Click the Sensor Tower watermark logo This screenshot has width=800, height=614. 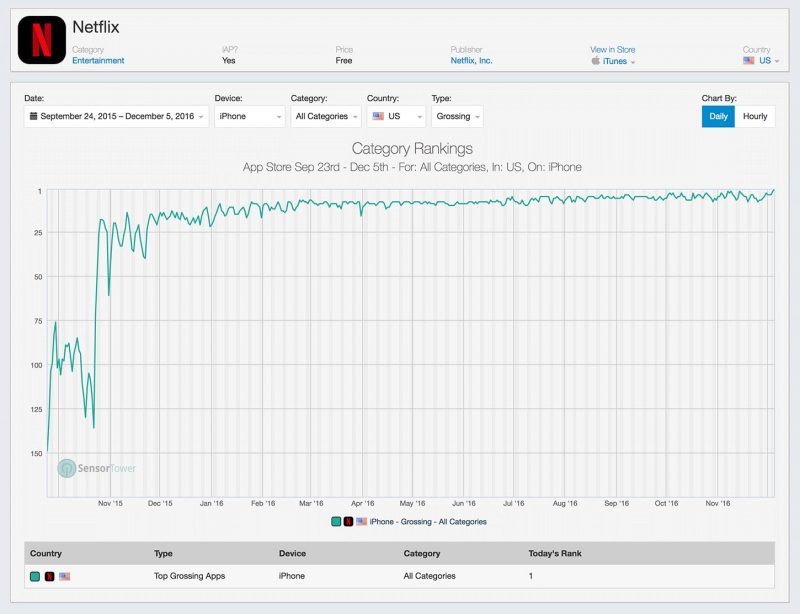[67, 468]
